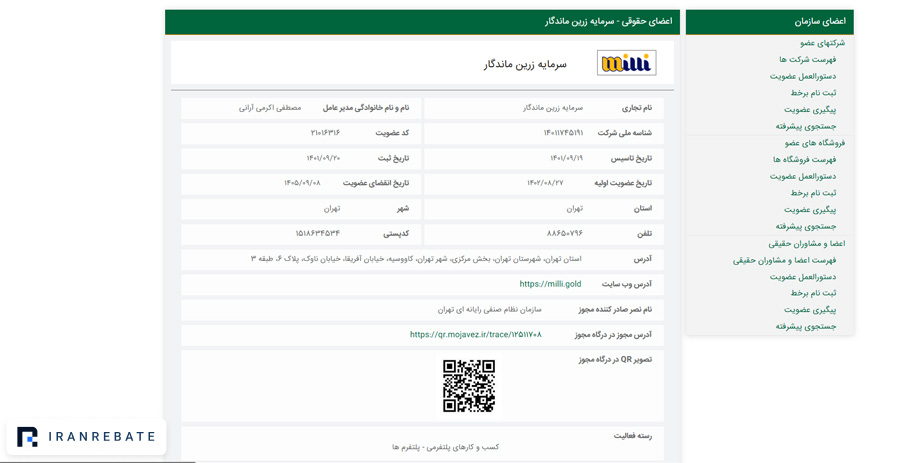Screen dimensions: 900x463
Task: Open فهرست اعضا و مشاوران حقیقی link
Action: tap(785, 260)
